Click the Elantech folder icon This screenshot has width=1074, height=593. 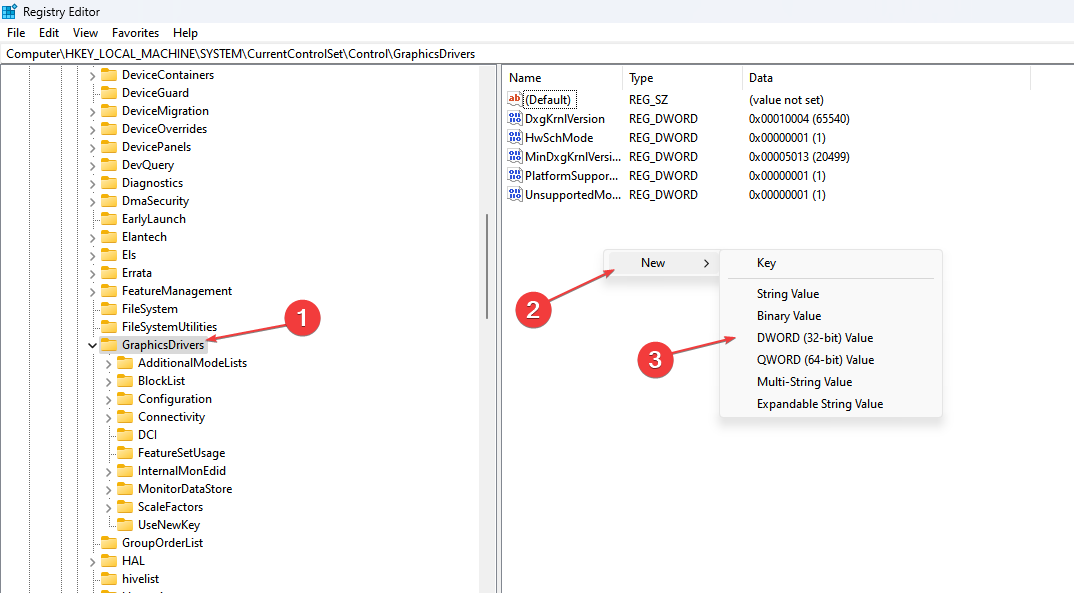tap(109, 237)
